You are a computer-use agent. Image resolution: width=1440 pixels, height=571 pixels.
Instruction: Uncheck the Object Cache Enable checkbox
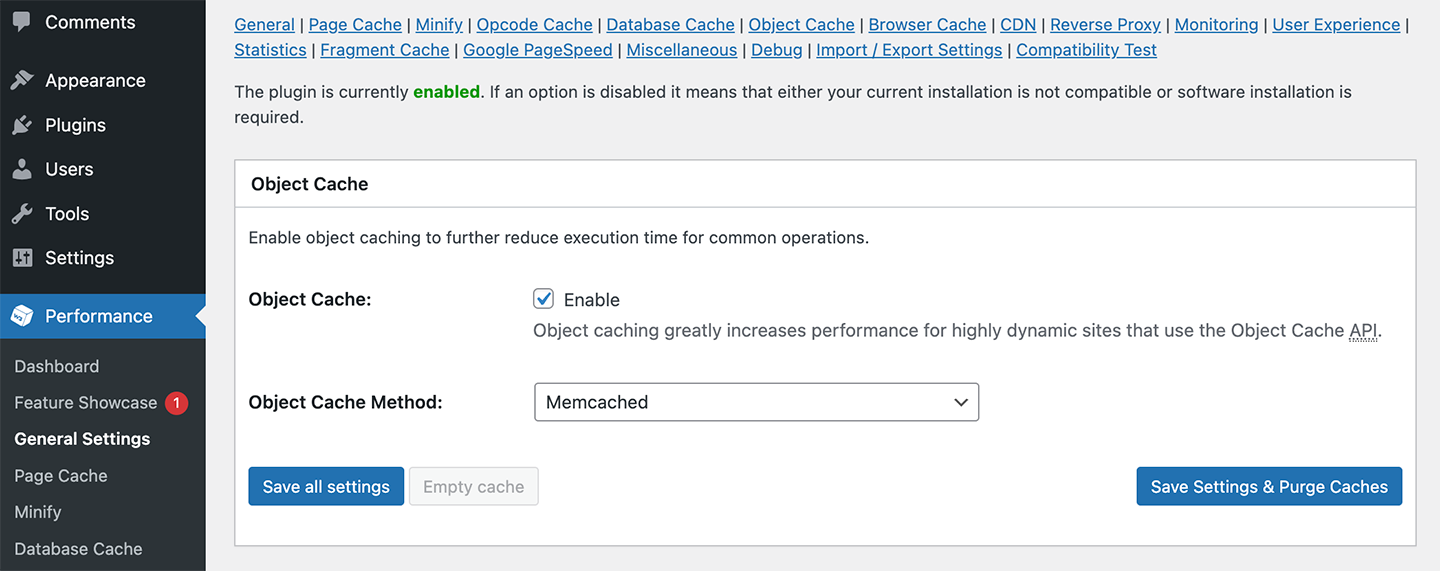tap(544, 299)
